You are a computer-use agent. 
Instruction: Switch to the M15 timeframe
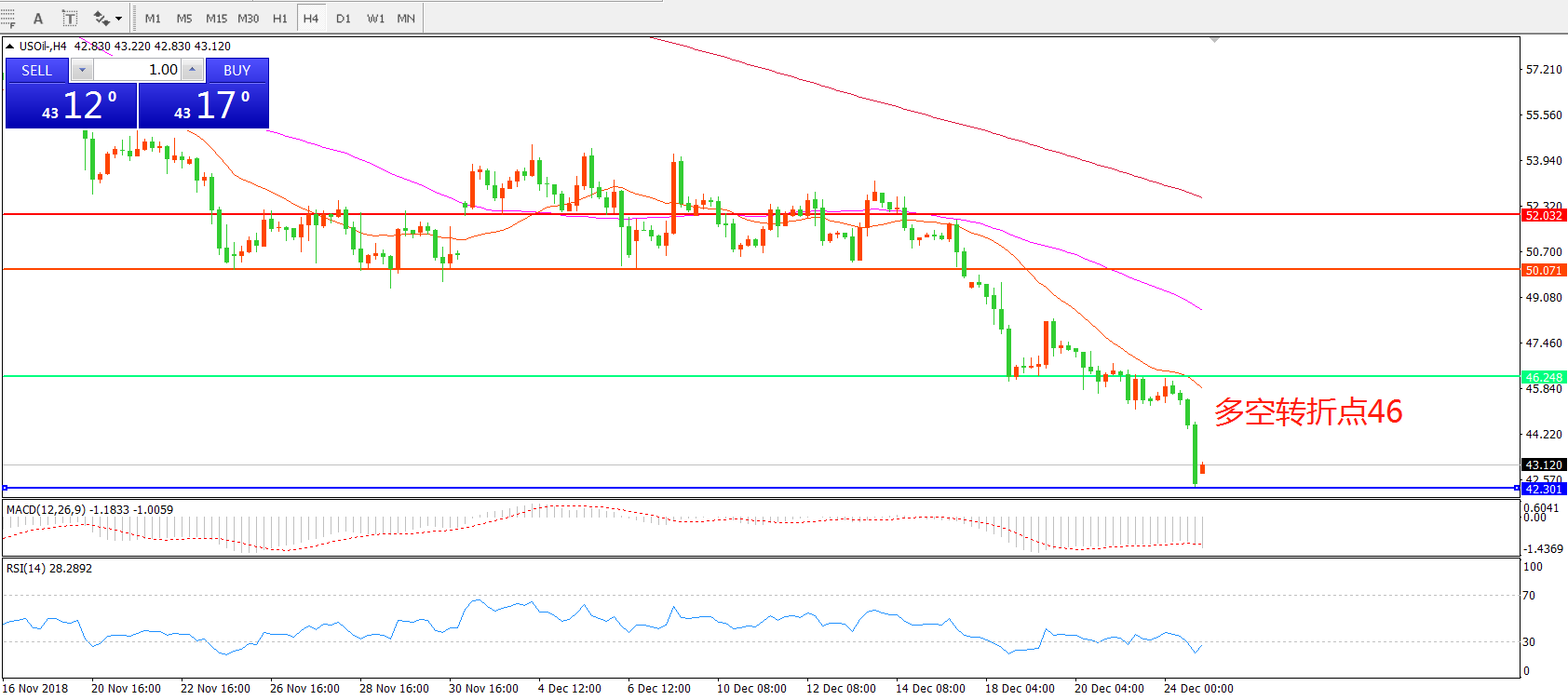click(x=216, y=18)
